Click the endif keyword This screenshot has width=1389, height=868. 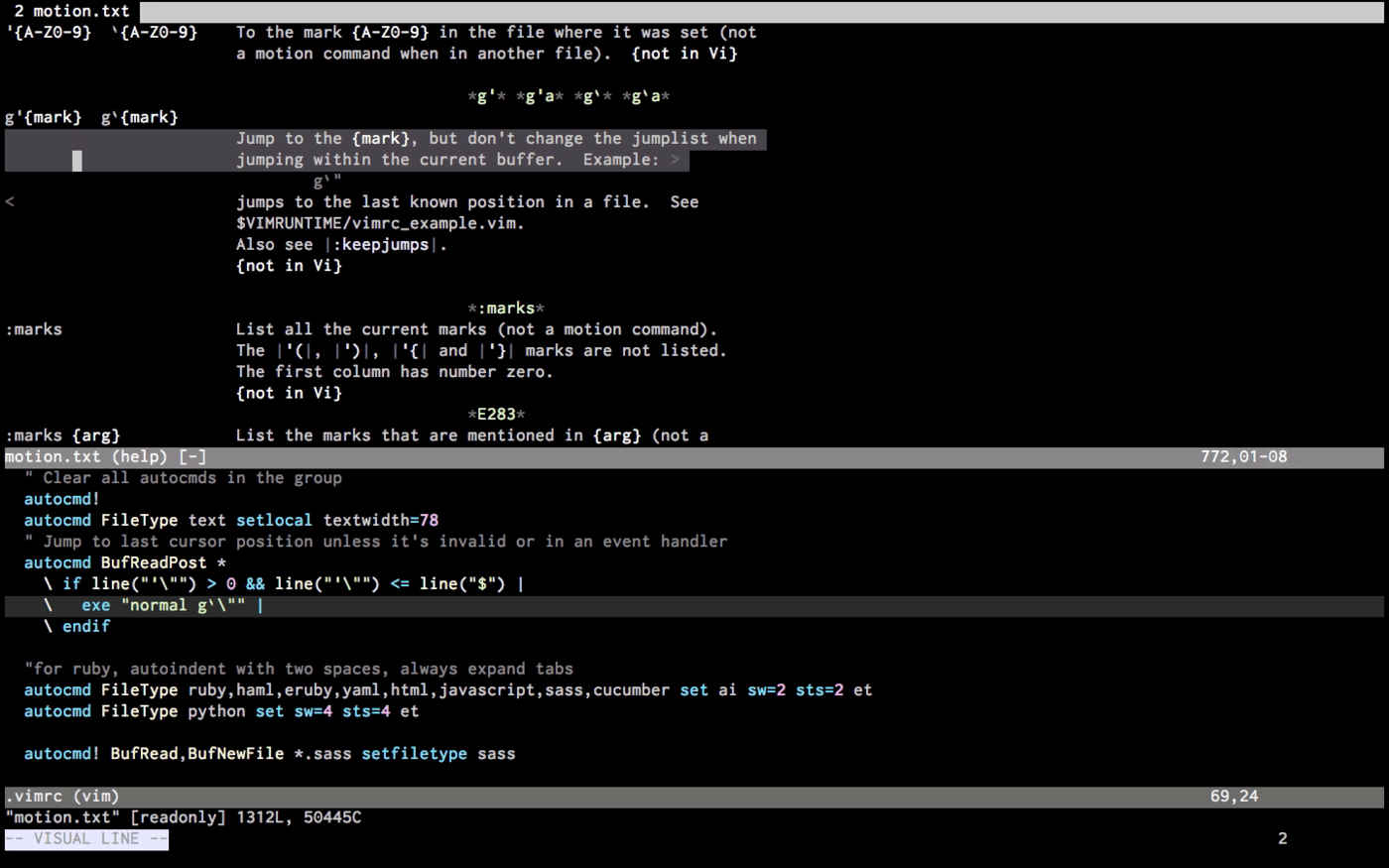tap(86, 627)
